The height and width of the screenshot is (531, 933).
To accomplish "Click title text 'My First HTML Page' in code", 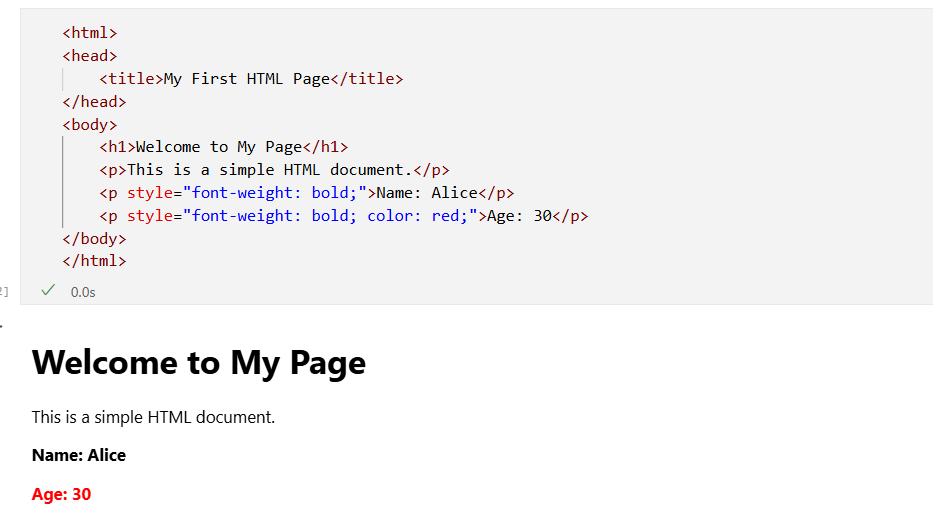I will [246, 79].
